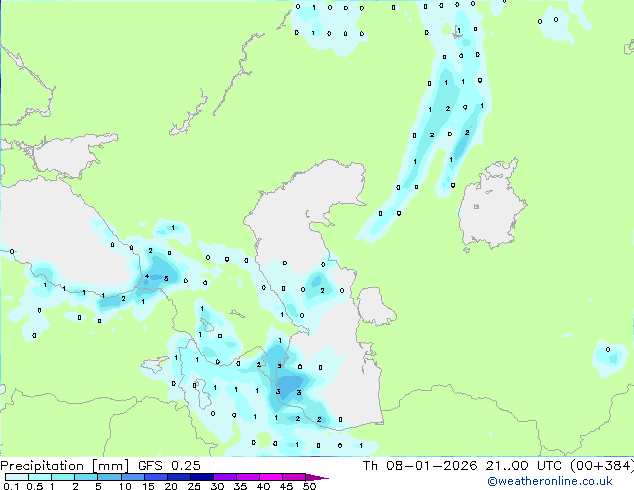Click the 'Th 08-01-2026' date text
Screen dimensions: 634x490
coord(420,466)
